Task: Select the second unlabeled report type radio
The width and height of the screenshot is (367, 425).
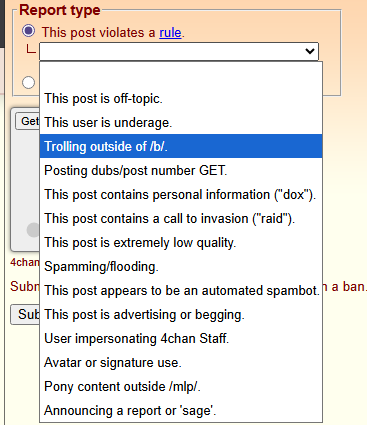Action: tap(28, 82)
